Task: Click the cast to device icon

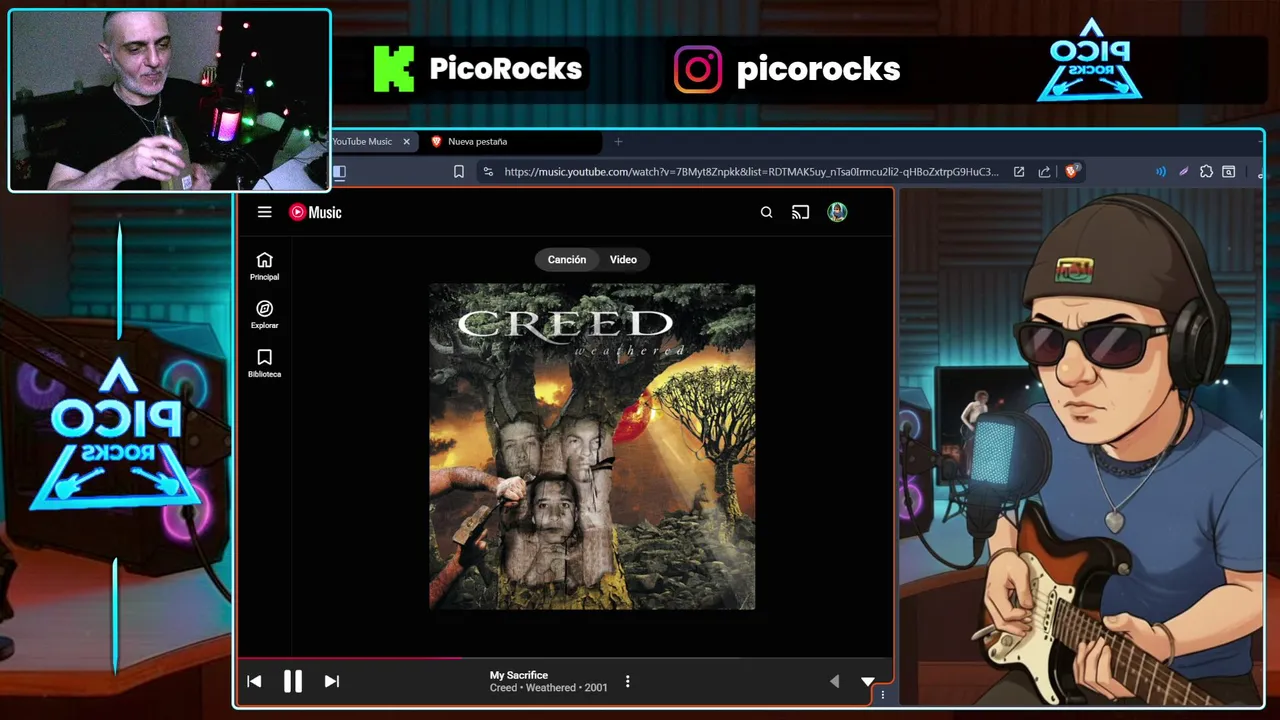Action: tap(800, 212)
